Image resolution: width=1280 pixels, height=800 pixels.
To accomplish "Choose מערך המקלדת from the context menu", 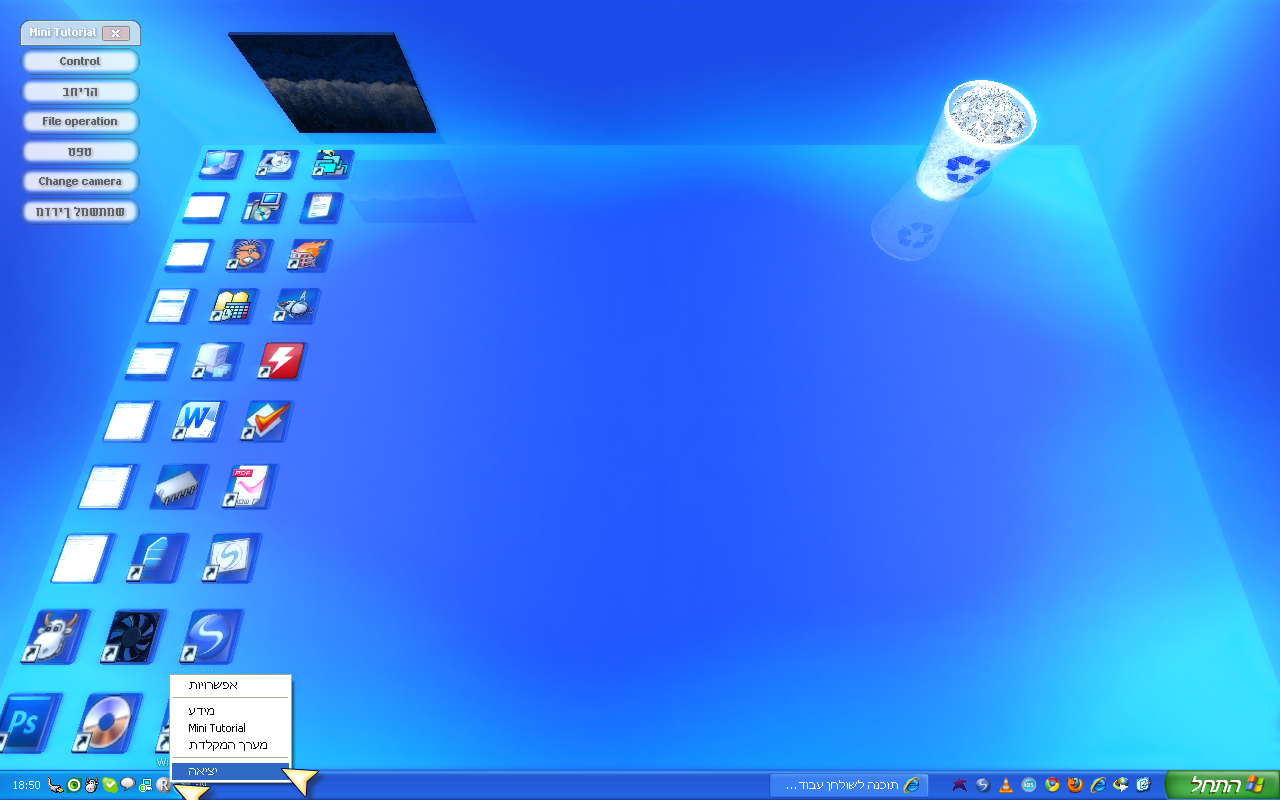I will (x=230, y=745).
